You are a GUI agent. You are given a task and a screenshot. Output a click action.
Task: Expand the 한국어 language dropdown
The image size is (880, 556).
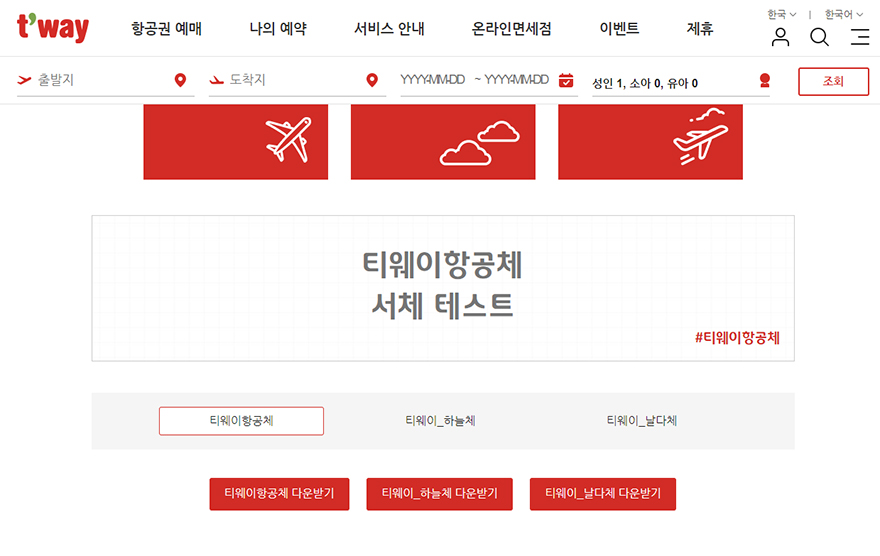(844, 14)
